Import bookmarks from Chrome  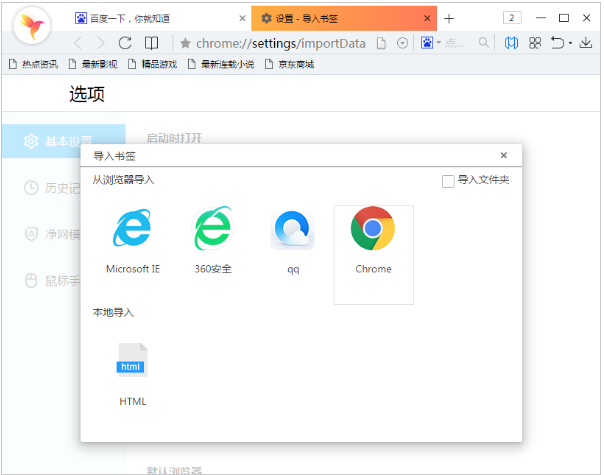click(373, 228)
